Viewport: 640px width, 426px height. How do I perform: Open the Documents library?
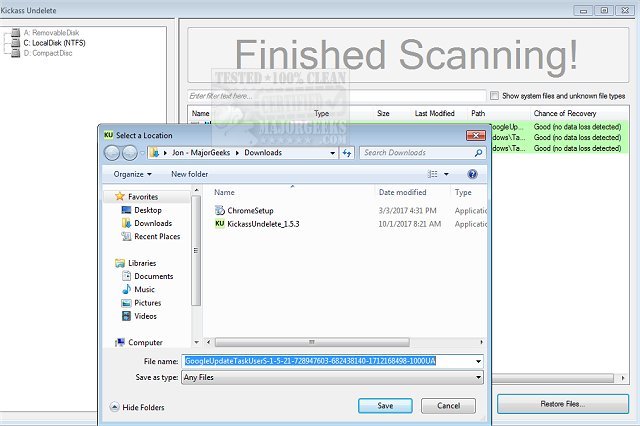click(x=153, y=276)
